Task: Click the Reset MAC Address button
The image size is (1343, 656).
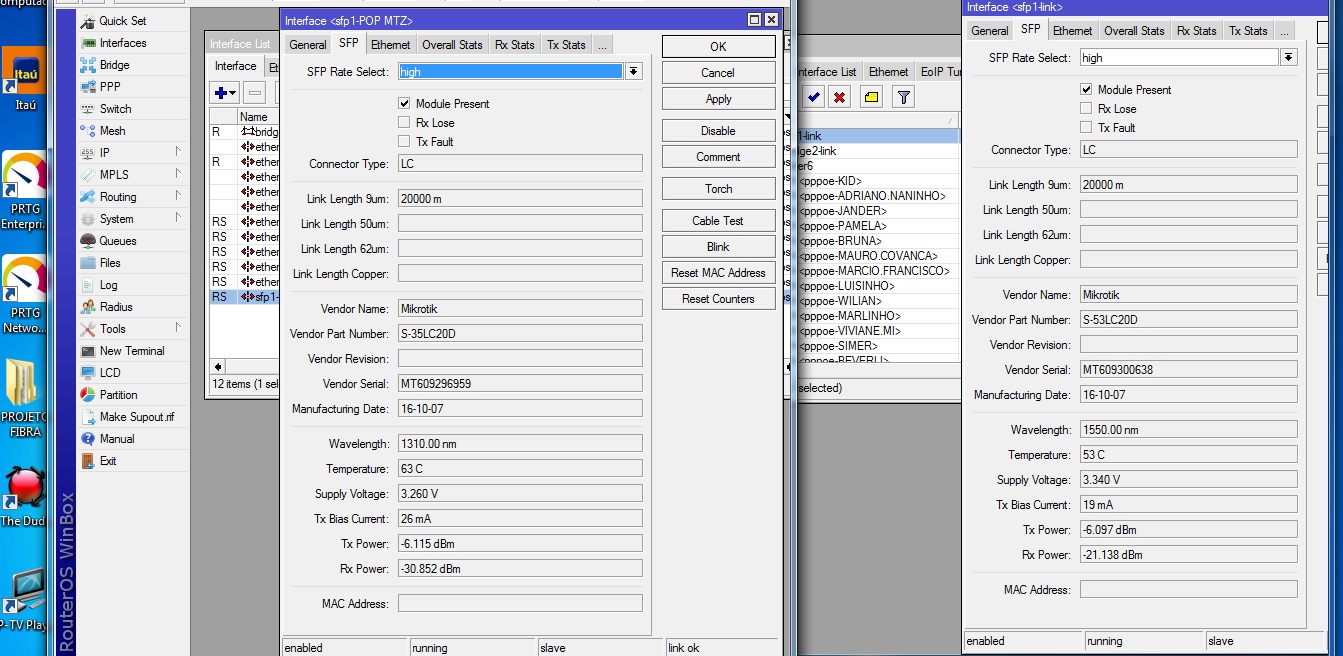Action: point(718,273)
